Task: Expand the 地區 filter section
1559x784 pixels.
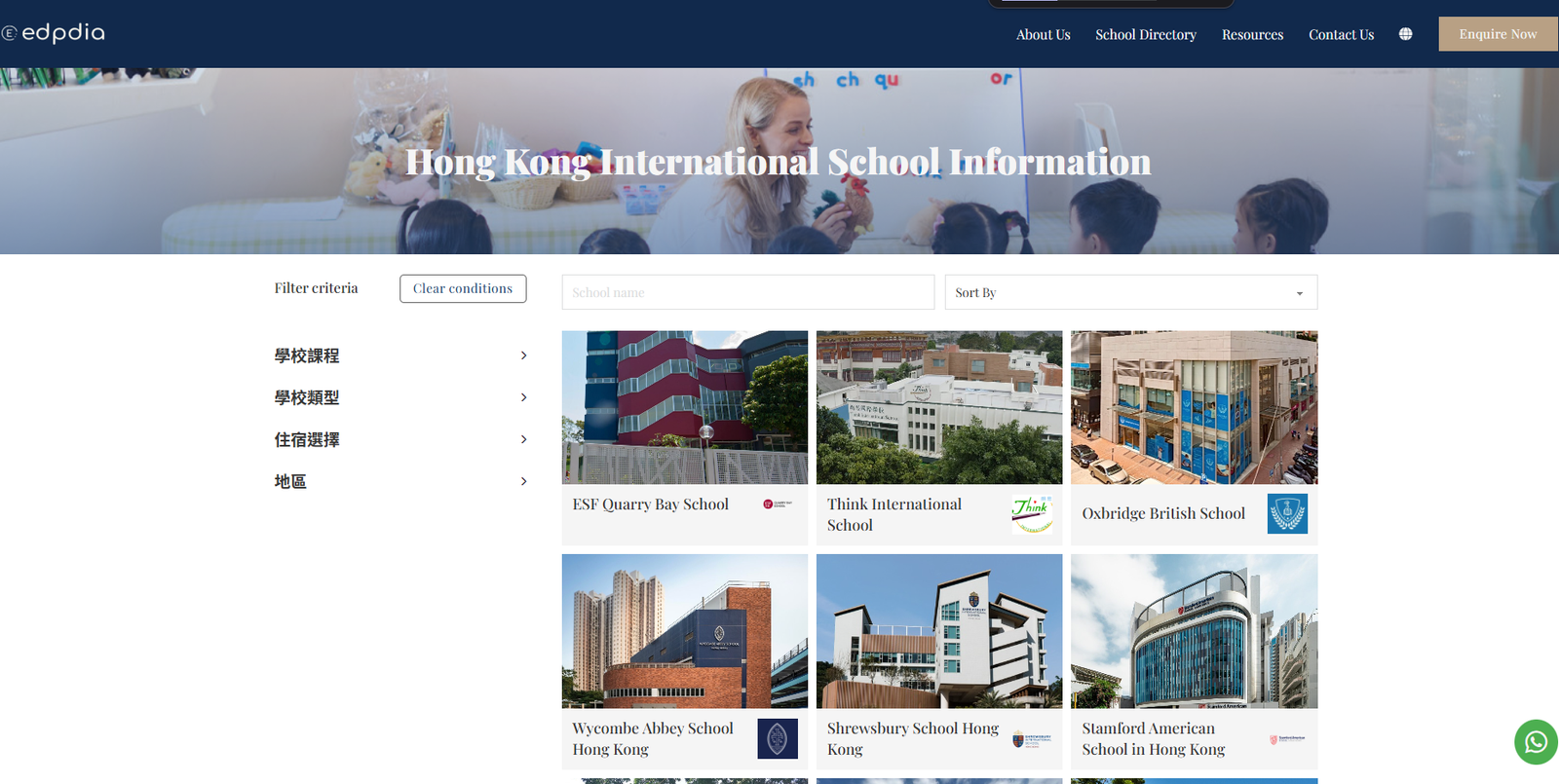Action: click(x=400, y=481)
